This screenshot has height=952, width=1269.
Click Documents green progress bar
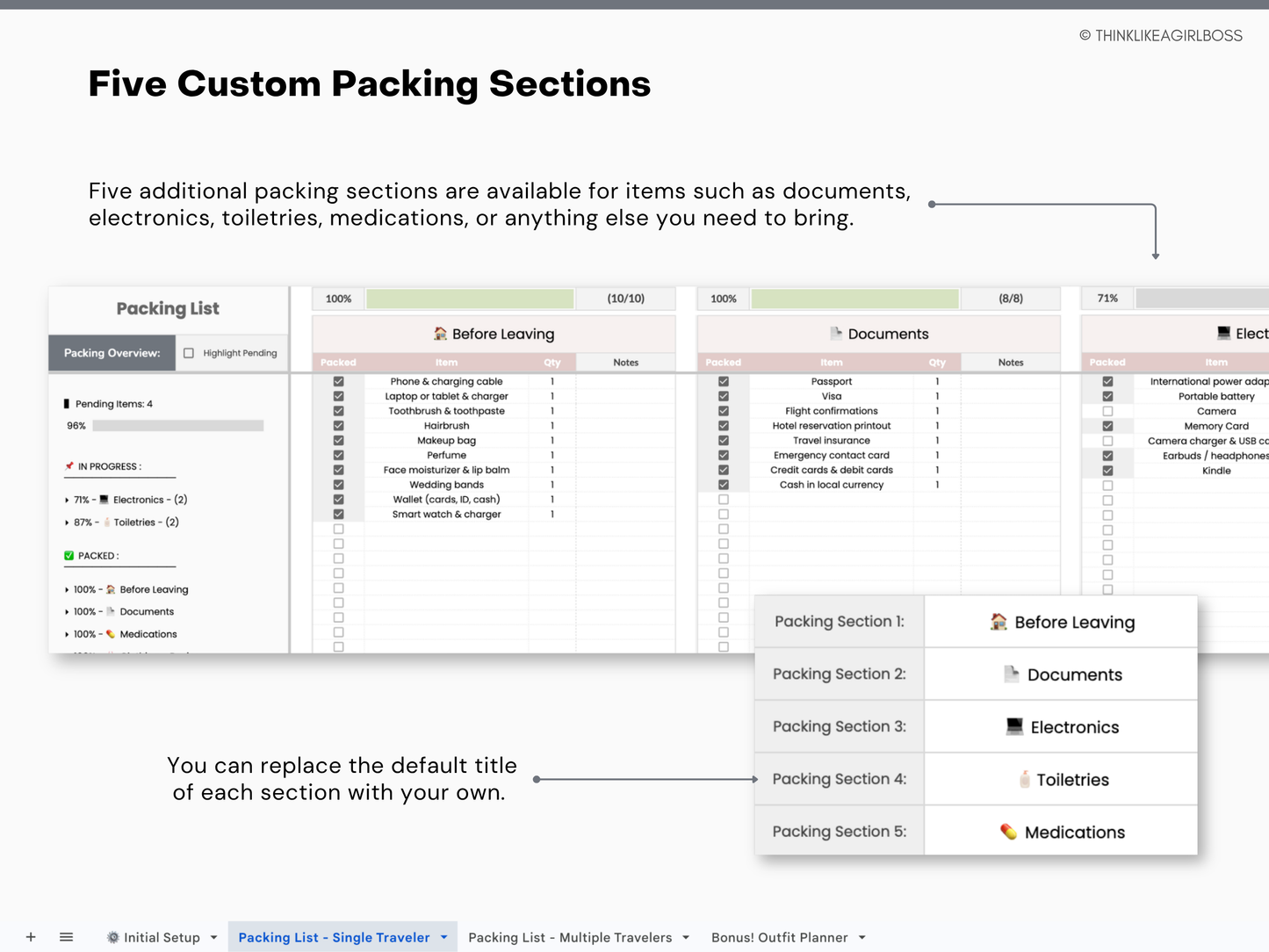pyautogui.click(x=854, y=299)
